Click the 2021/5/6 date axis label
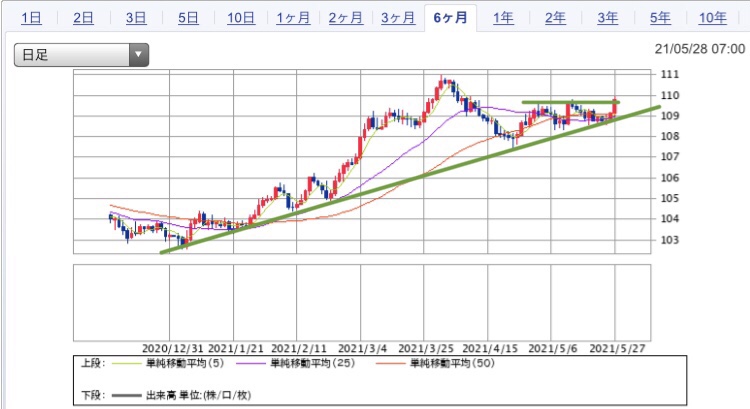Viewport: 750px width, 409px height. pyautogui.click(x=552, y=348)
